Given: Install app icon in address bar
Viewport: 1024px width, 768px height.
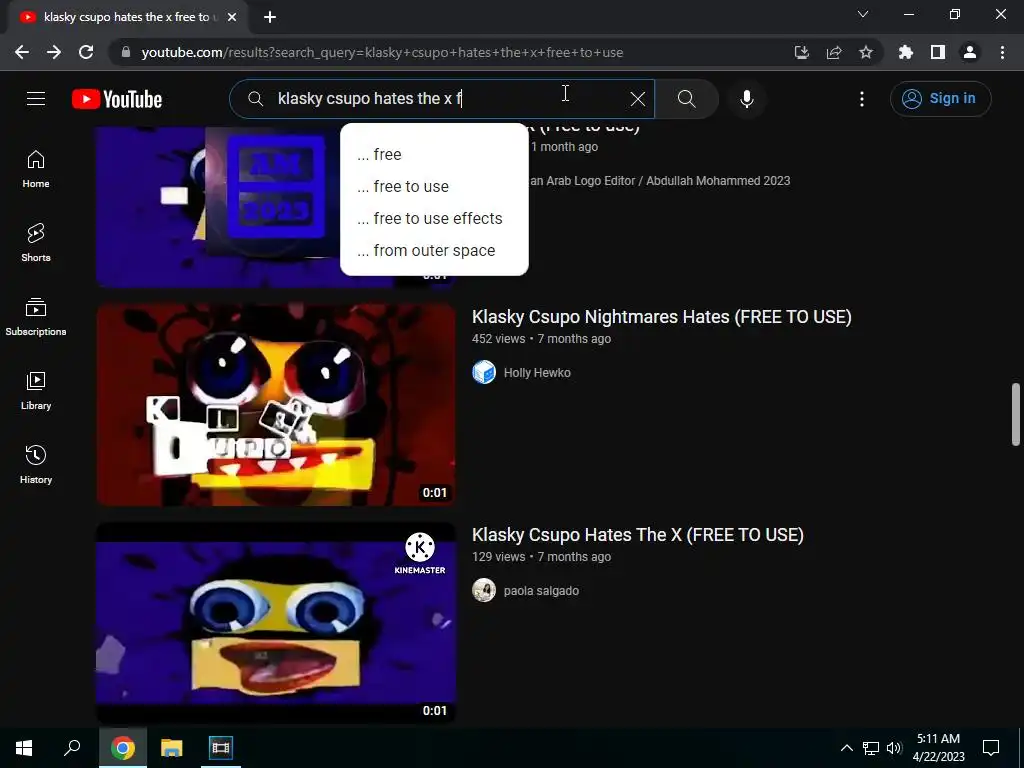Looking at the screenshot, I should [x=801, y=52].
